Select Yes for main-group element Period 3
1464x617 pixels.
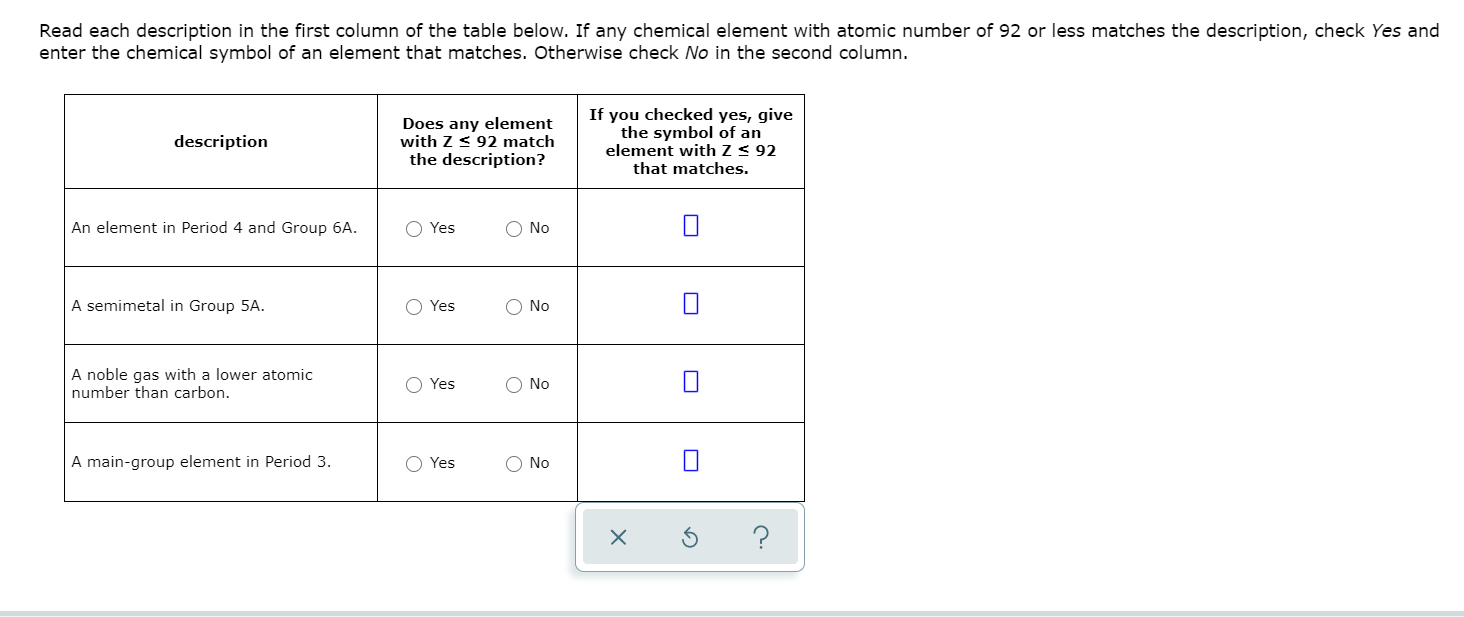(412, 462)
